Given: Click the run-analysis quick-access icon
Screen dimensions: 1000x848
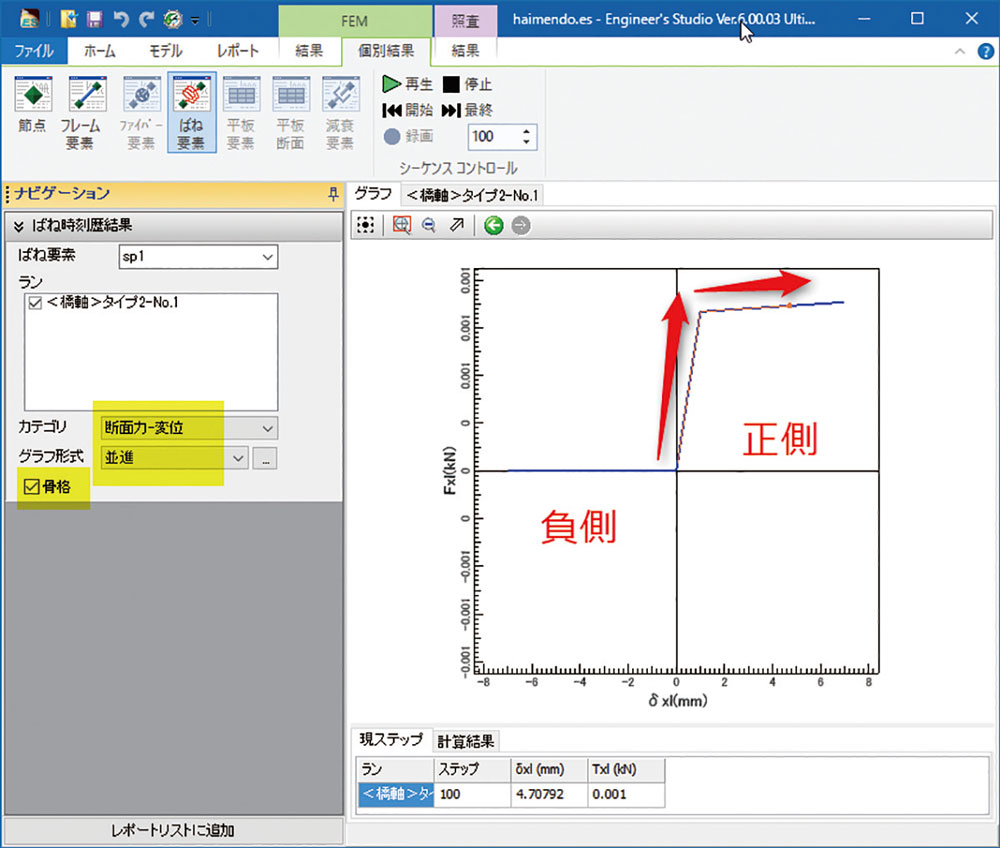Looking at the screenshot, I should click(x=172, y=19).
